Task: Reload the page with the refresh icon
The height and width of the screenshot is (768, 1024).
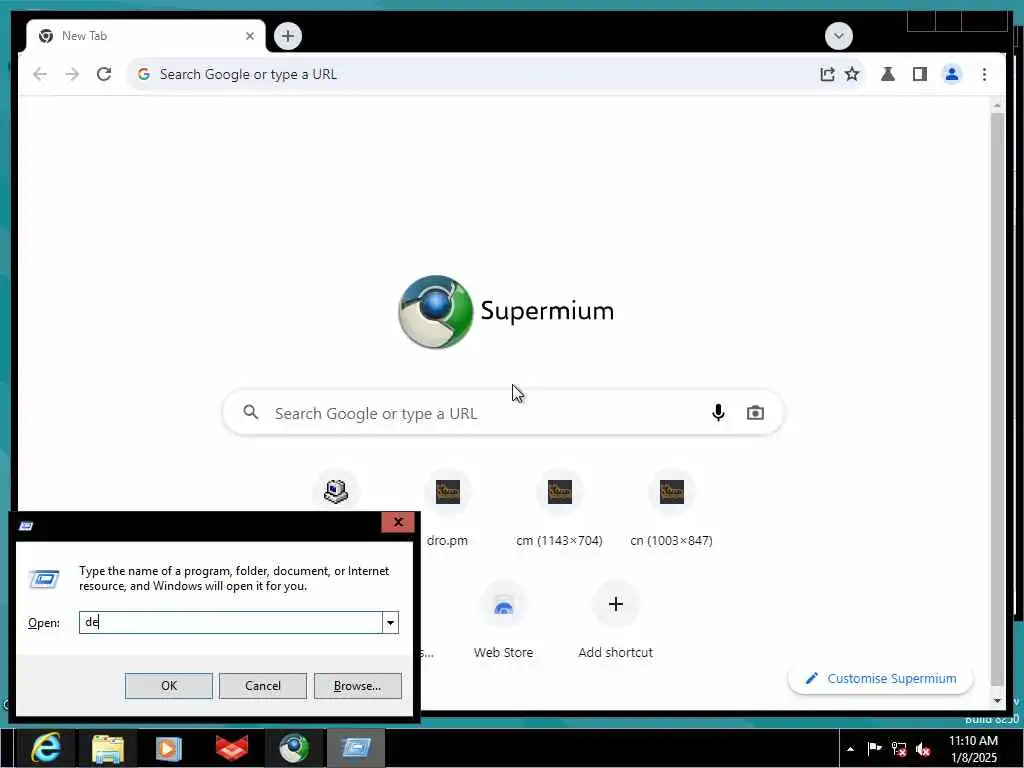Action: pyautogui.click(x=104, y=74)
